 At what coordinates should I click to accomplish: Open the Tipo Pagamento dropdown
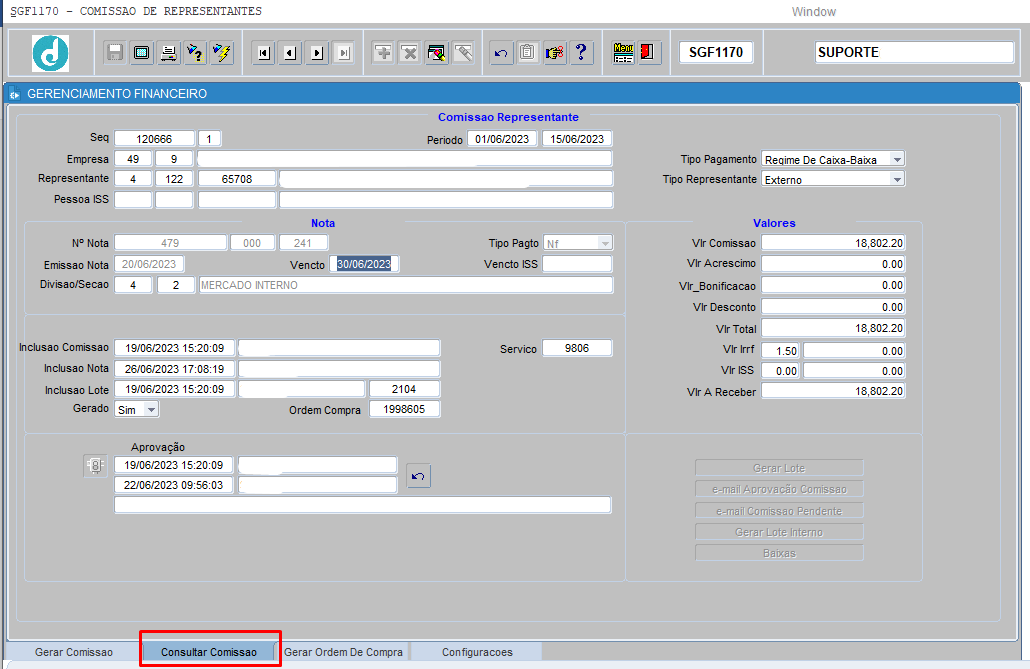click(897, 160)
